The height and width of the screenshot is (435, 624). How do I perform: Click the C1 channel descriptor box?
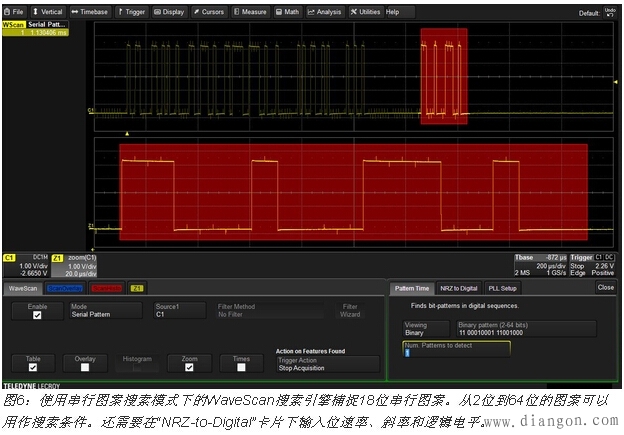coord(25,266)
